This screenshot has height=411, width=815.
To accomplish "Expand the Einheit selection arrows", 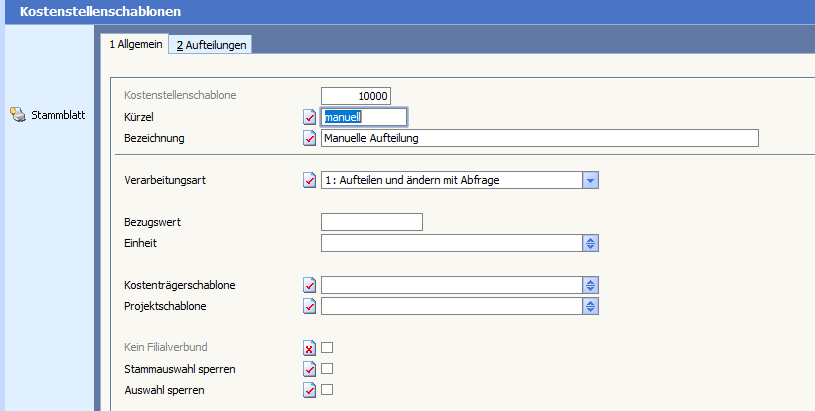I will pos(590,243).
